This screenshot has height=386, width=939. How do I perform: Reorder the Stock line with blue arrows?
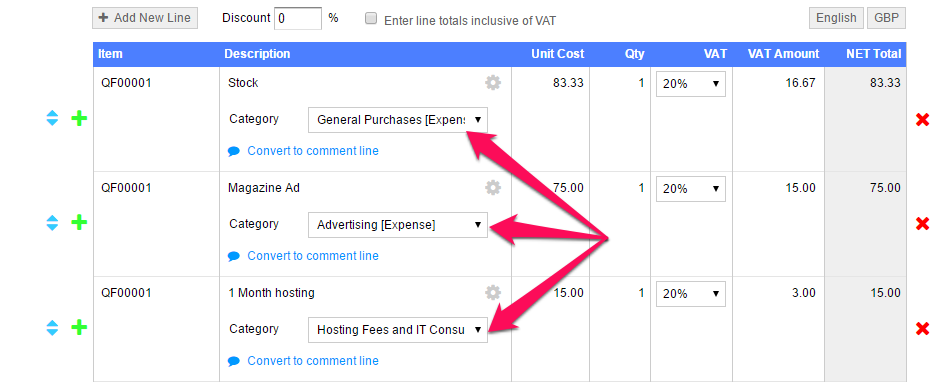pos(52,118)
